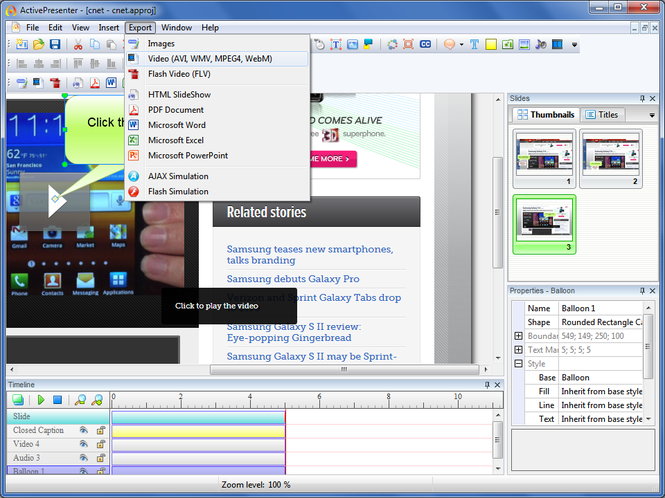Open the Balloon shape dropdown arrow

tap(461, 45)
